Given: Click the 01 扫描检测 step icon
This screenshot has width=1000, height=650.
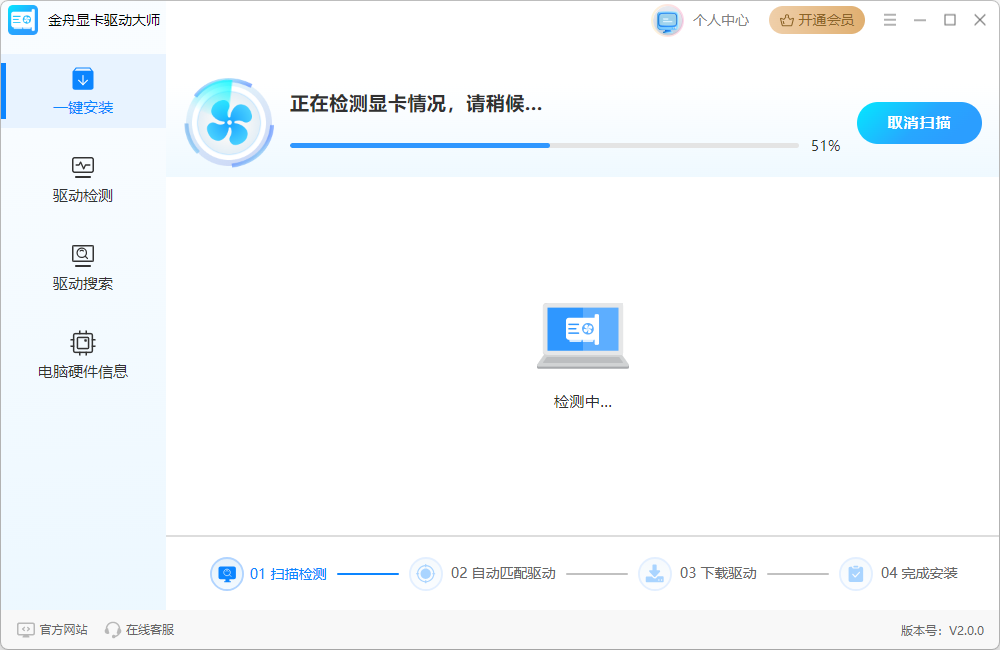Looking at the screenshot, I should 227,573.
